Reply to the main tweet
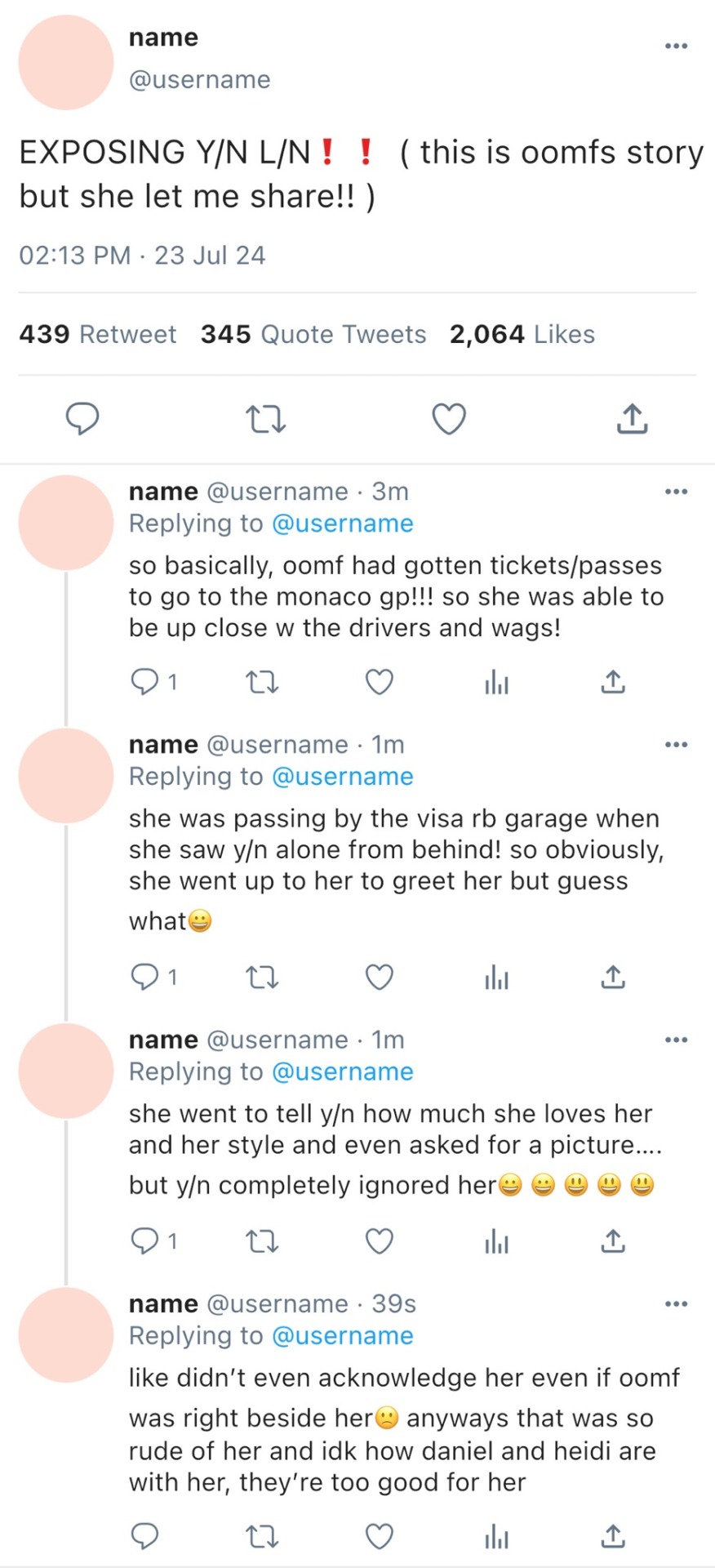The width and height of the screenshot is (715, 1568). [82, 419]
